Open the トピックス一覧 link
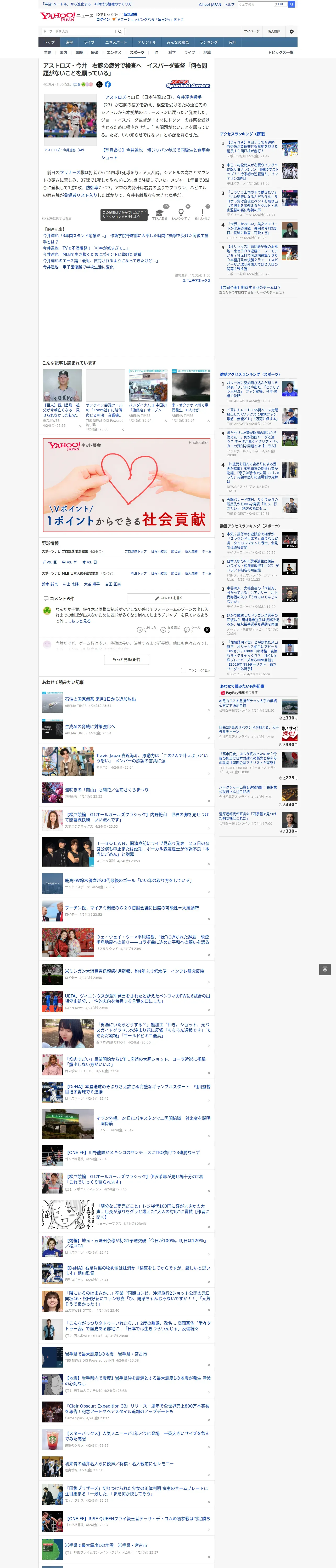Image resolution: width=336 pixels, height=1568 pixels. click(281, 52)
